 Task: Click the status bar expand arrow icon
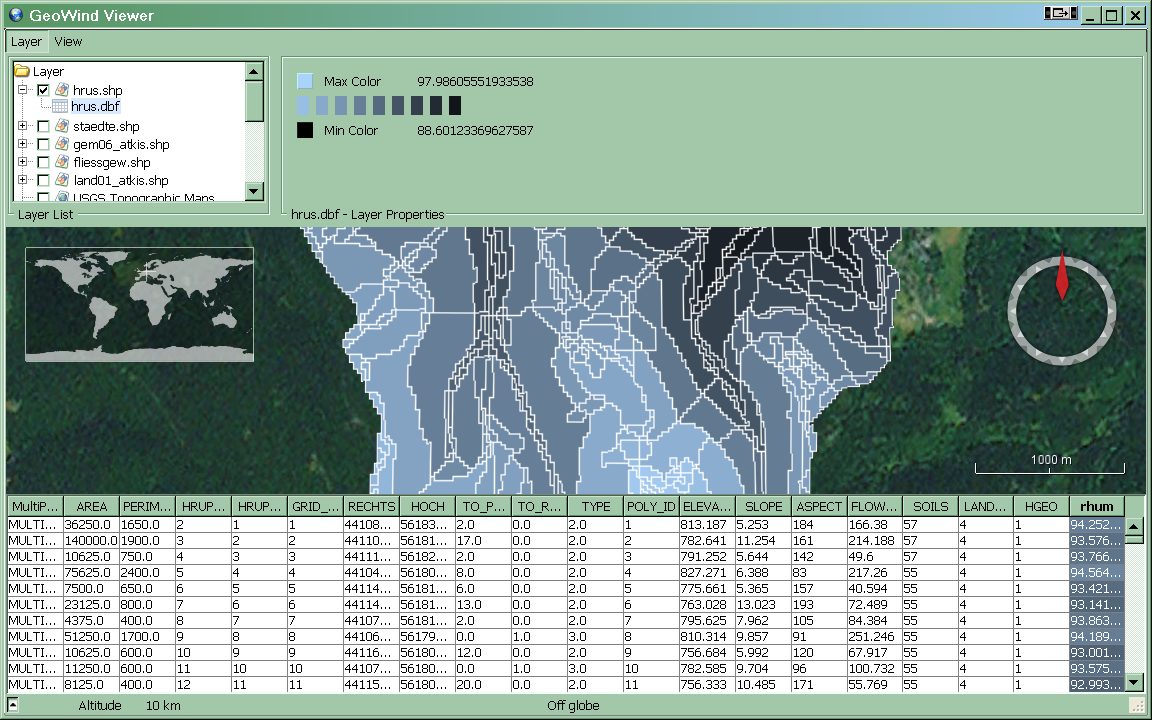pos(13,705)
